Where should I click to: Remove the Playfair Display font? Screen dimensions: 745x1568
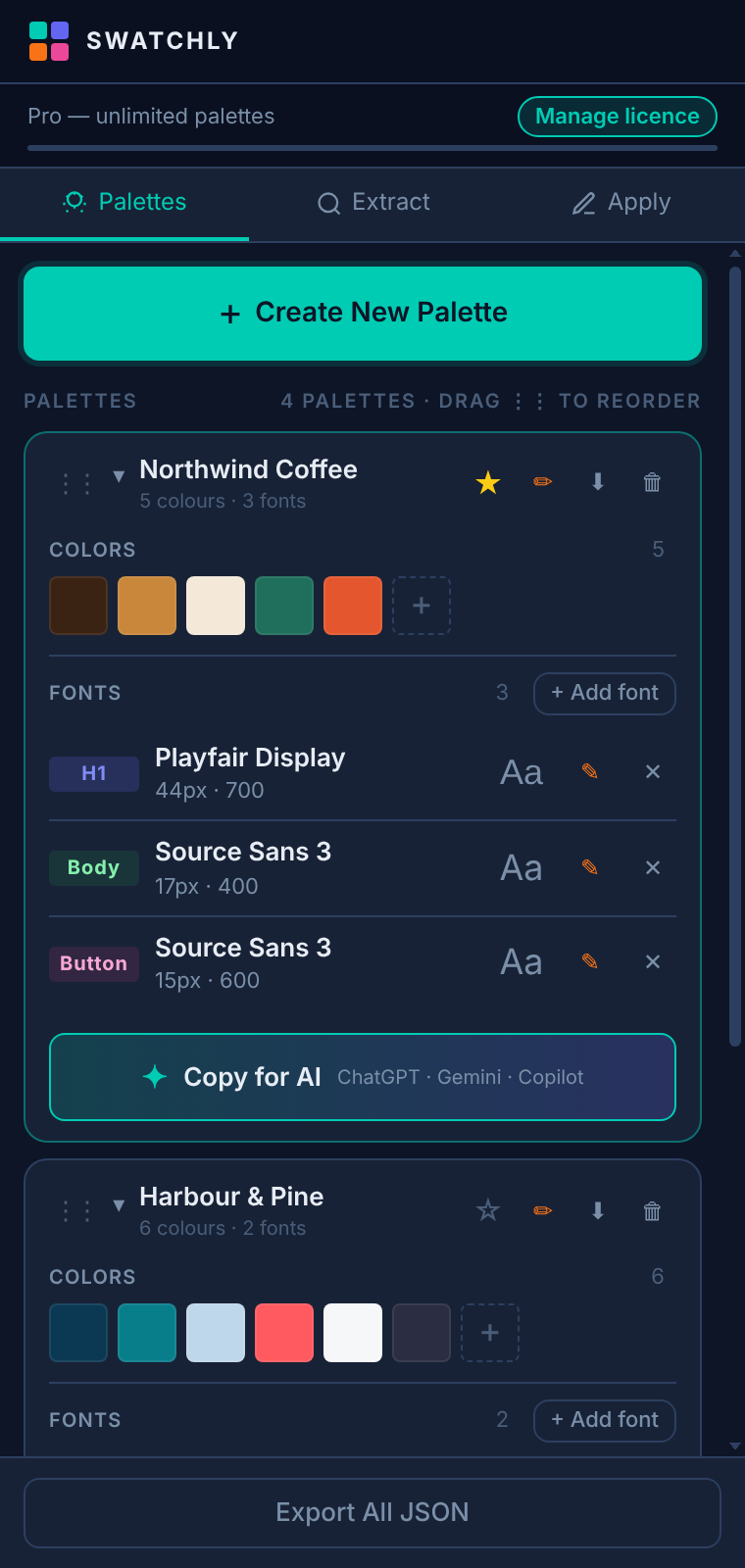tap(653, 772)
